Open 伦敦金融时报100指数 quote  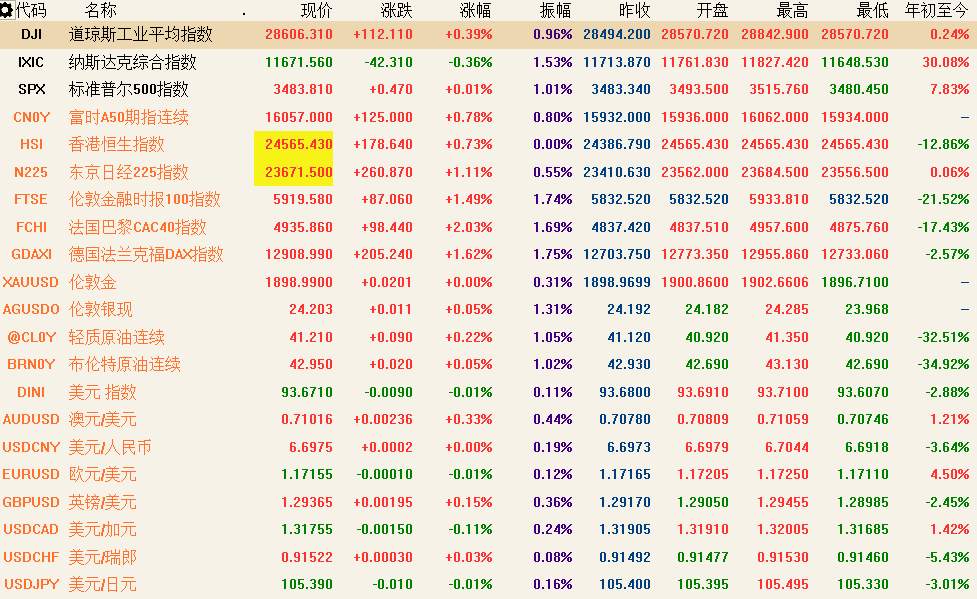[145, 199]
